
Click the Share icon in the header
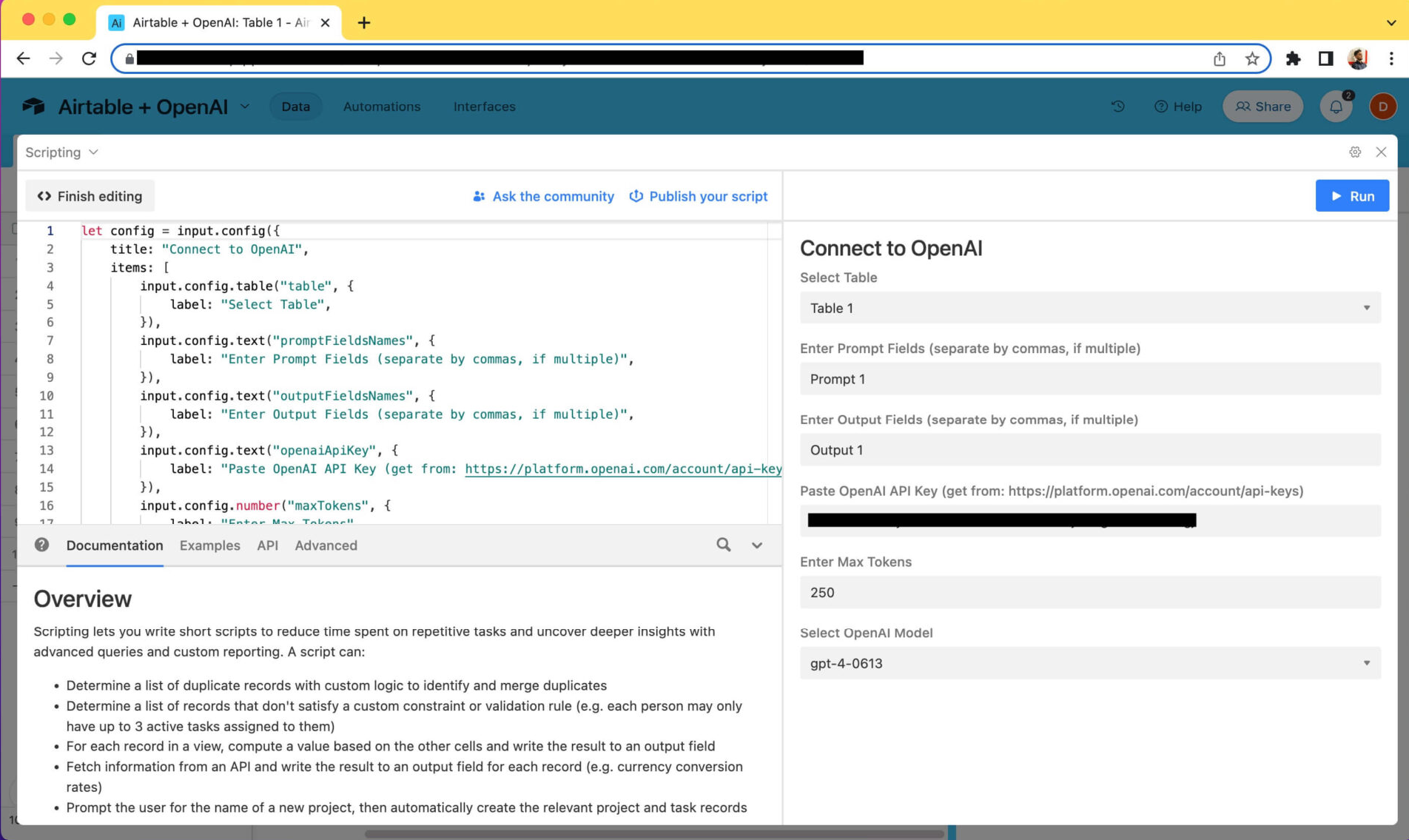pos(1244,106)
